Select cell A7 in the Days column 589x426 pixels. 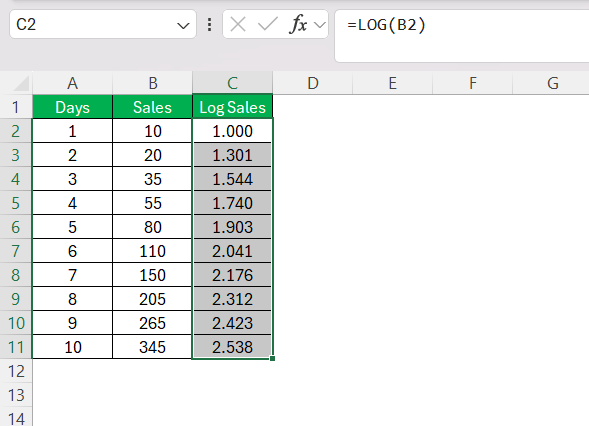pyautogui.click(x=72, y=251)
